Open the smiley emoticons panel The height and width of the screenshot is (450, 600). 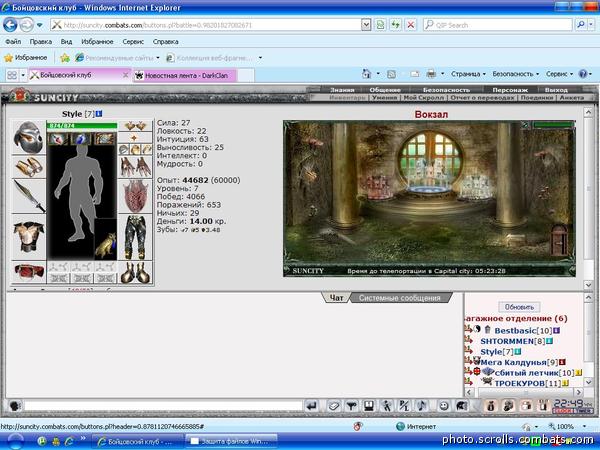pos(444,406)
